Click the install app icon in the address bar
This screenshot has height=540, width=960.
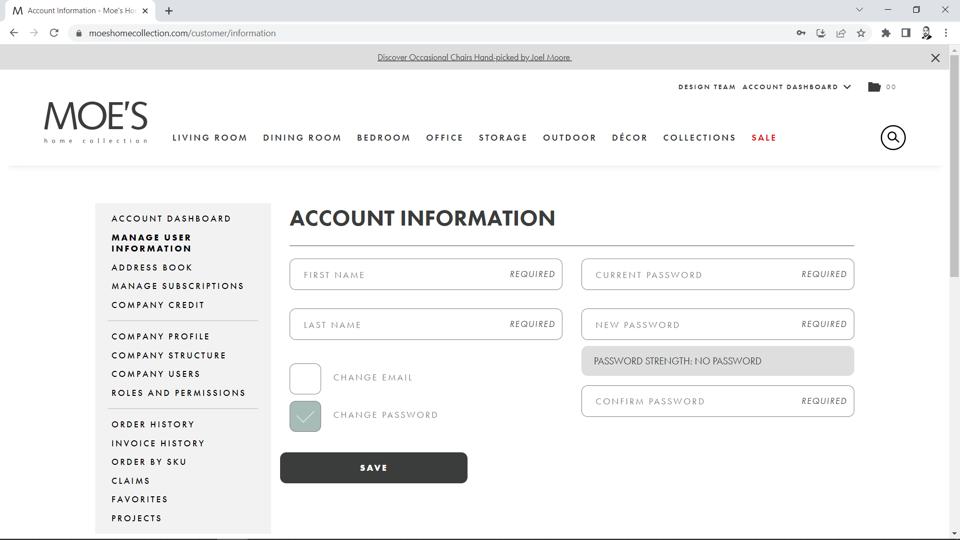pos(821,33)
